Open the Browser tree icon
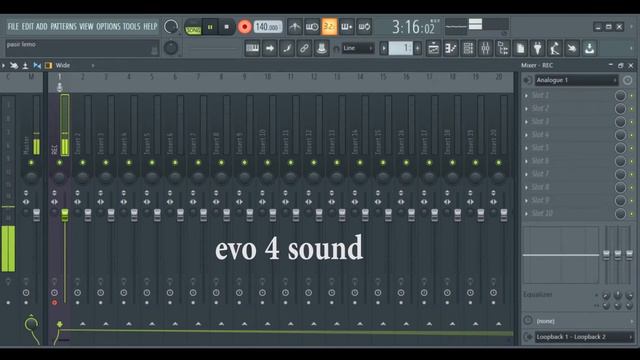640x360 pixels. coord(503,49)
